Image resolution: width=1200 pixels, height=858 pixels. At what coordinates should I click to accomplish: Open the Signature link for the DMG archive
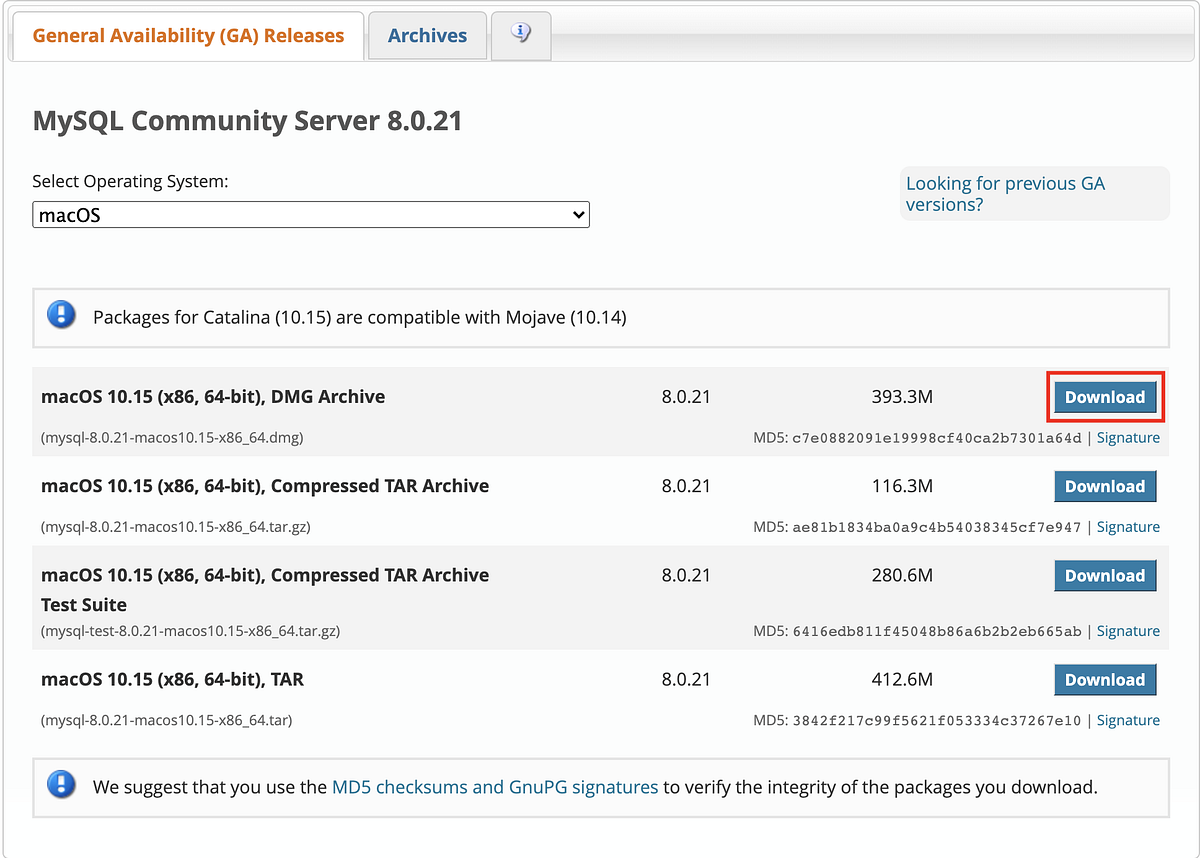[x=1128, y=437]
